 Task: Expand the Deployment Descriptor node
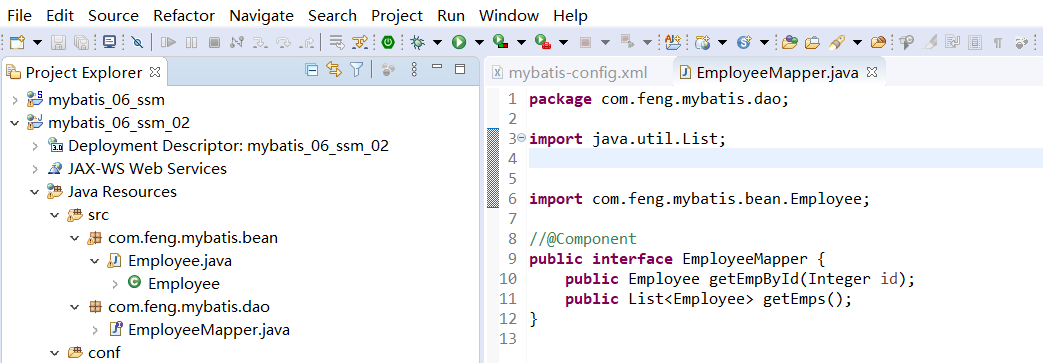pyautogui.click(x=35, y=146)
